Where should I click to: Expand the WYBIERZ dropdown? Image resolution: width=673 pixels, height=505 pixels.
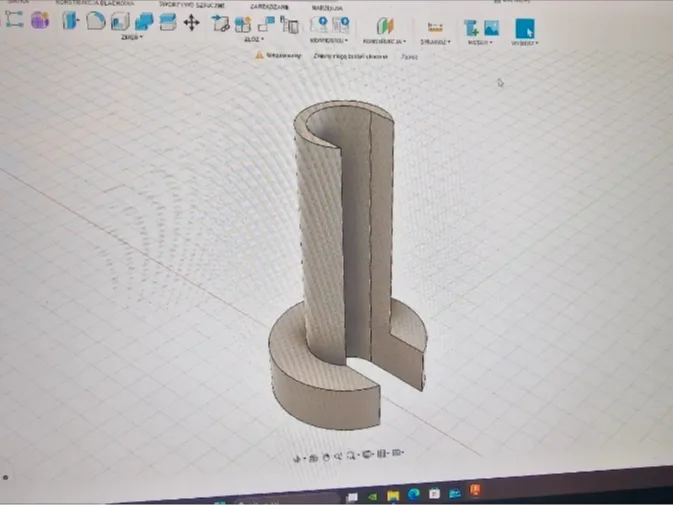524,43
